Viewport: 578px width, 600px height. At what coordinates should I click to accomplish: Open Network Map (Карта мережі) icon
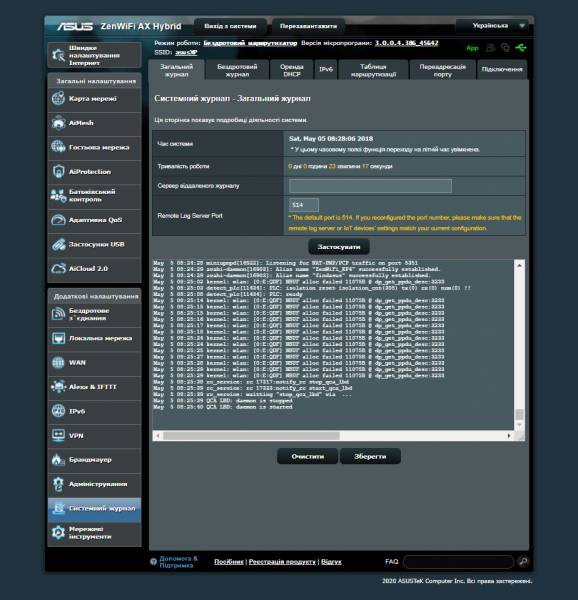58,98
